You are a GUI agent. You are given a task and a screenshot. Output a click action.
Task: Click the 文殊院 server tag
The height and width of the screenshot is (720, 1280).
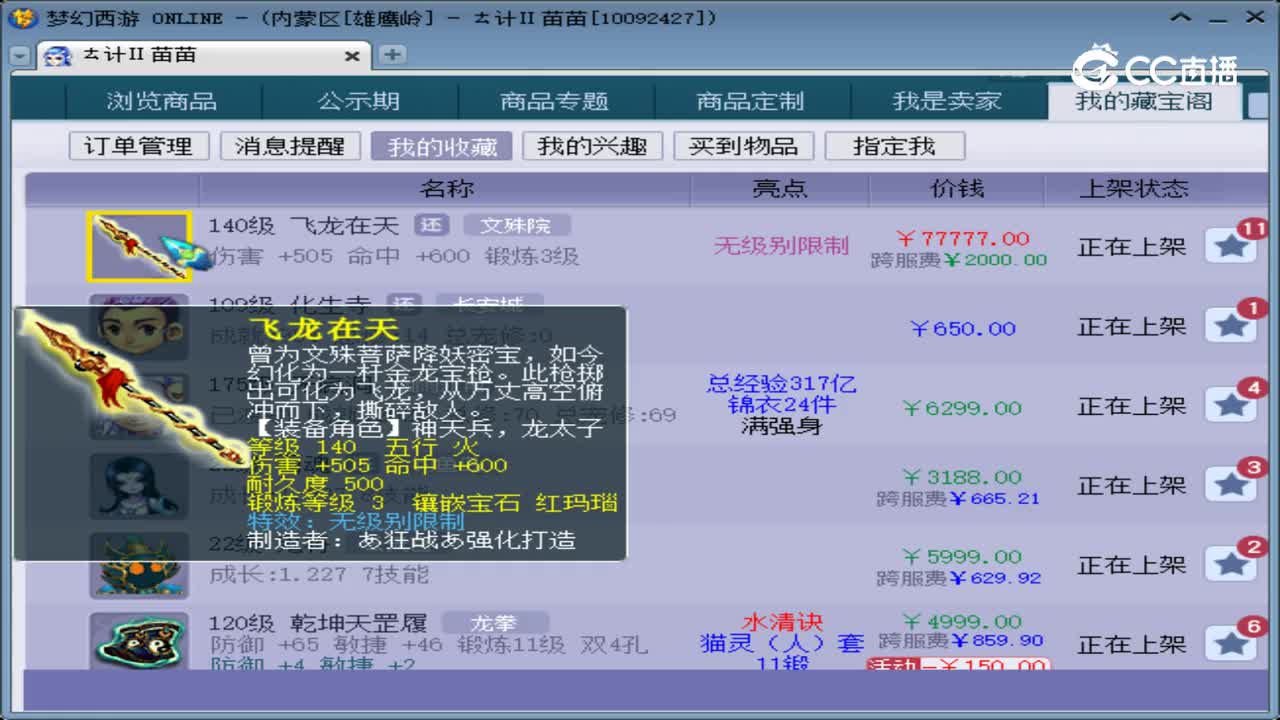515,226
